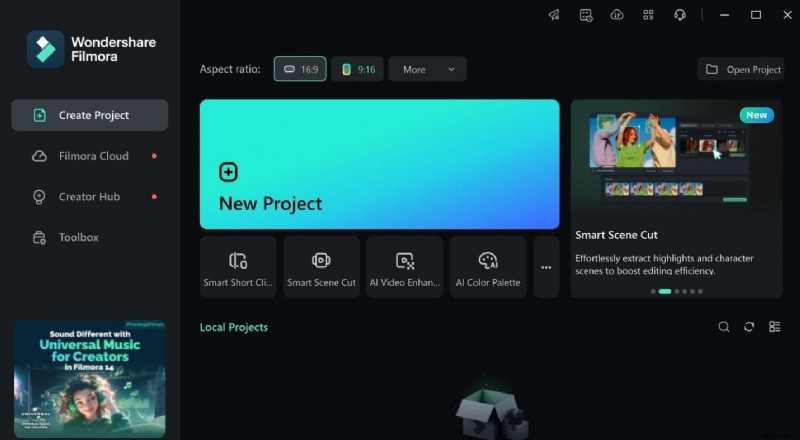The image size is (800, 440).
Task: Click the plus icon on New Project card
Action: (x=228, y=172)
